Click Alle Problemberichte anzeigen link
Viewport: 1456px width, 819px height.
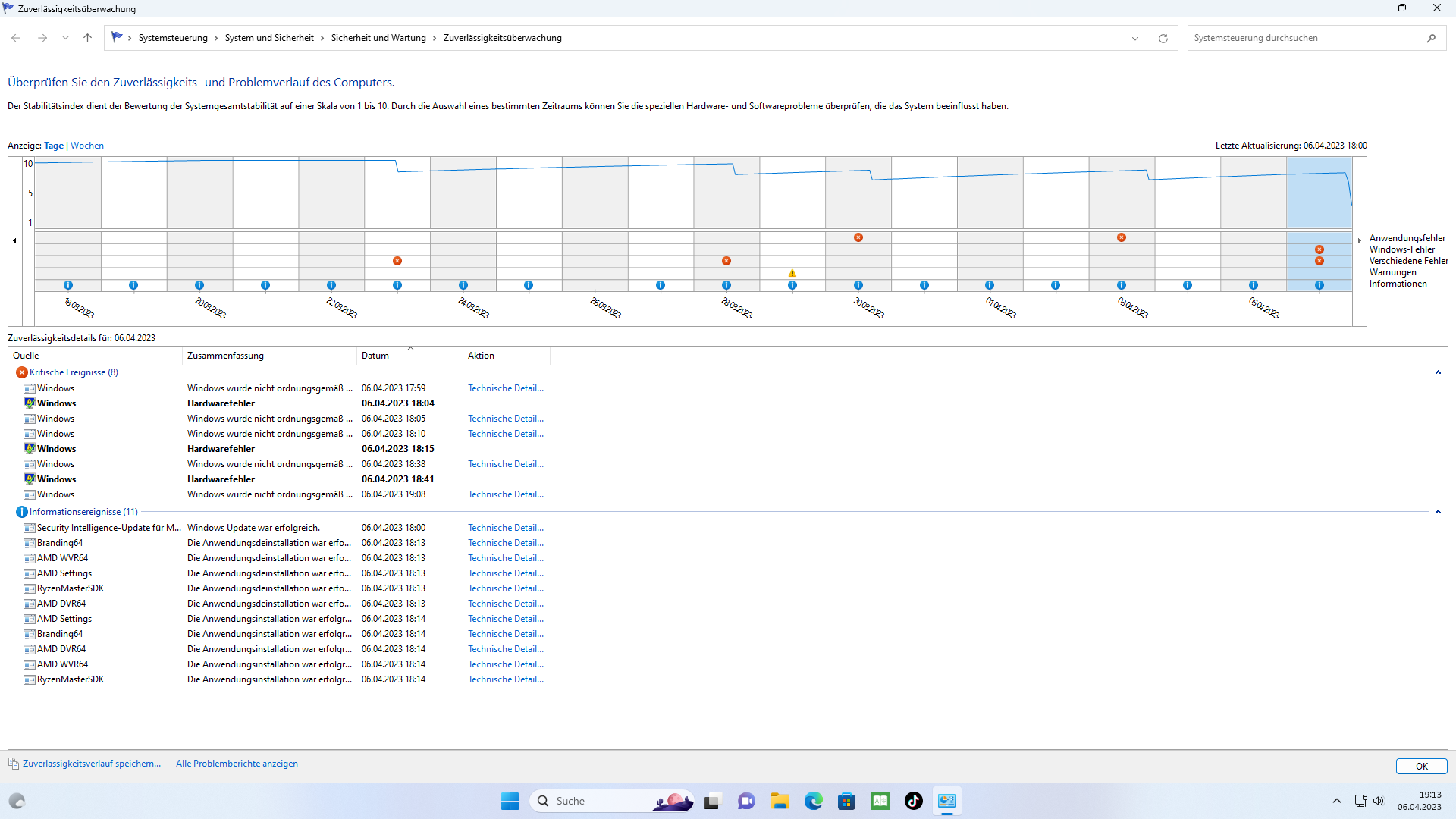coord(237,764)
